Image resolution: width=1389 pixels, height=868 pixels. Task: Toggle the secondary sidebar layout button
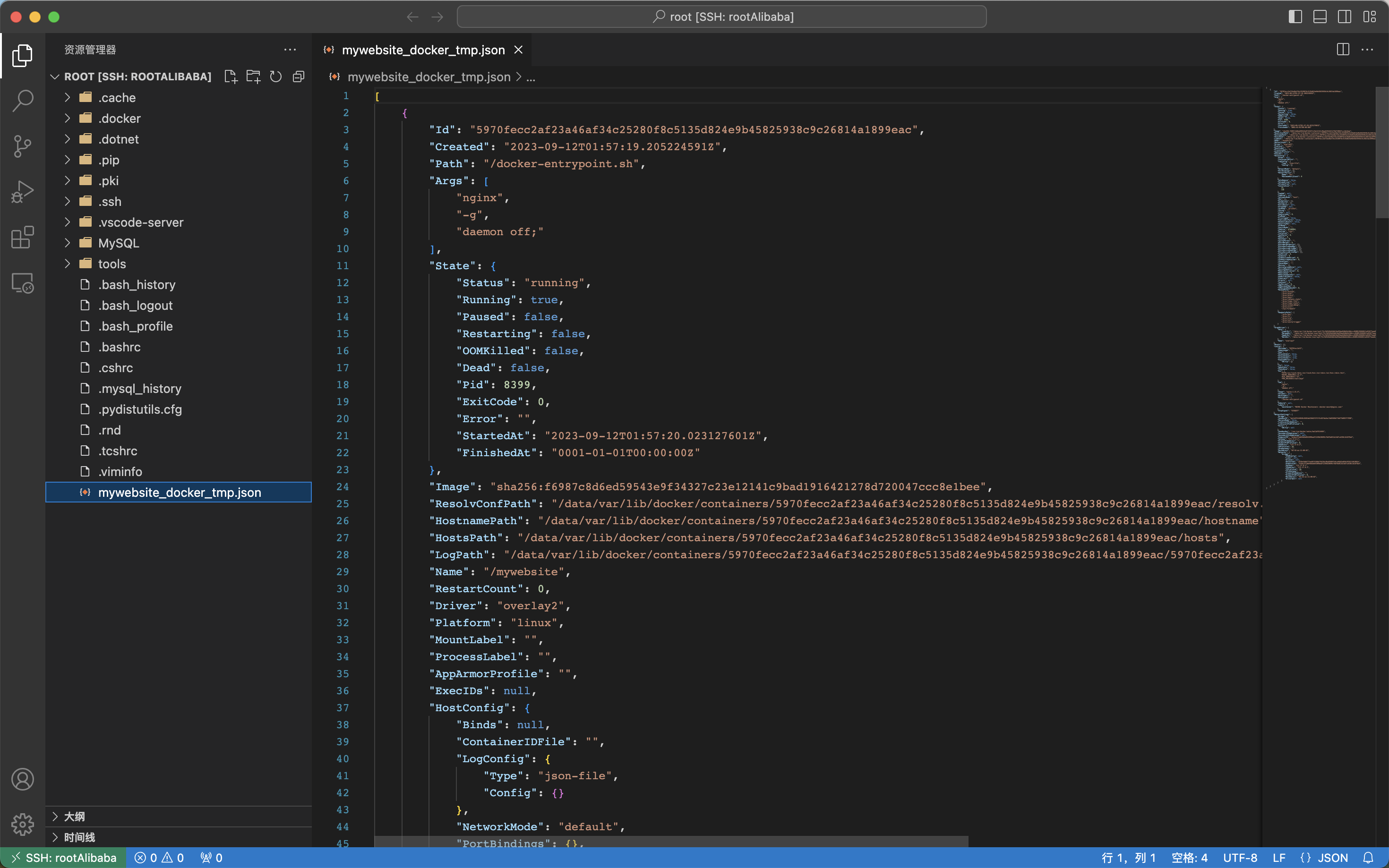(x=1344, y=17)
